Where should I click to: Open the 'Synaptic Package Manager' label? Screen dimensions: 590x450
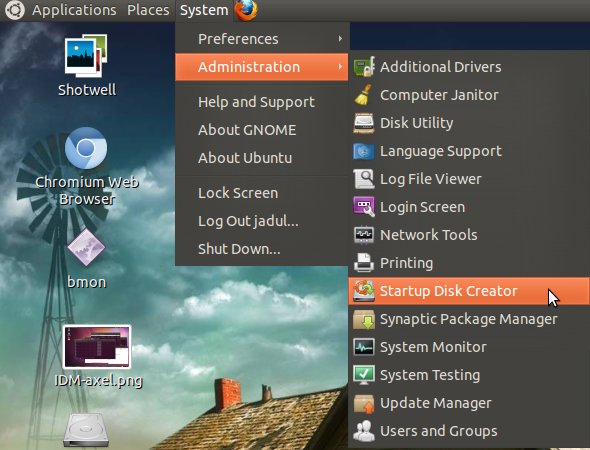click(x=468, y=319)
